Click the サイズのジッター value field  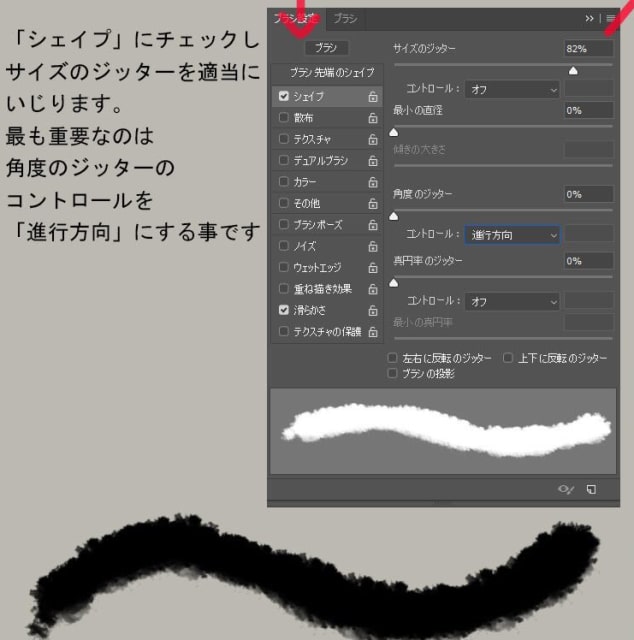pyautogui.click(x=589, y=49)
